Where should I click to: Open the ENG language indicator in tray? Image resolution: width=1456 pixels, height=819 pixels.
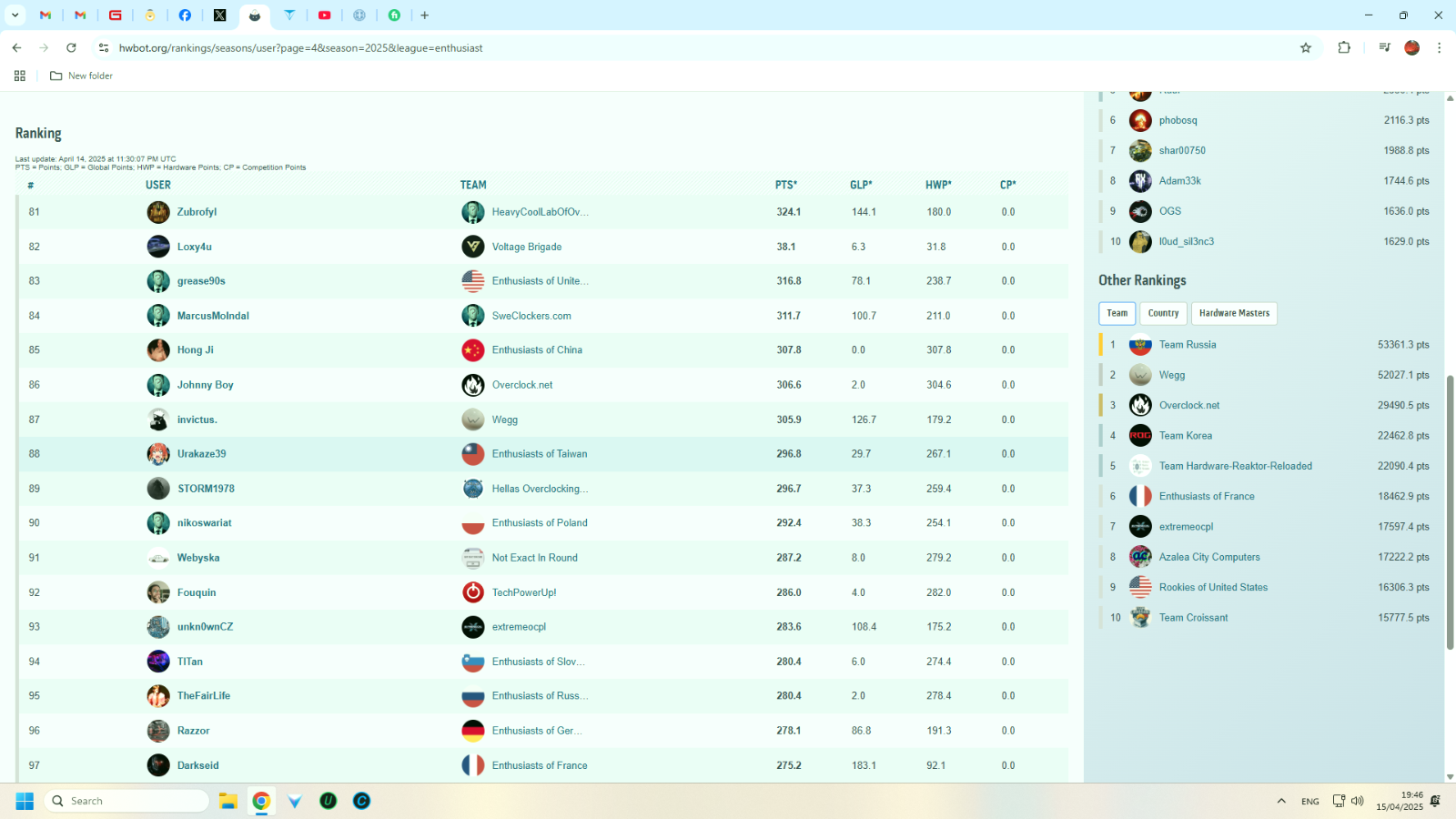[x=1309, y=801]
